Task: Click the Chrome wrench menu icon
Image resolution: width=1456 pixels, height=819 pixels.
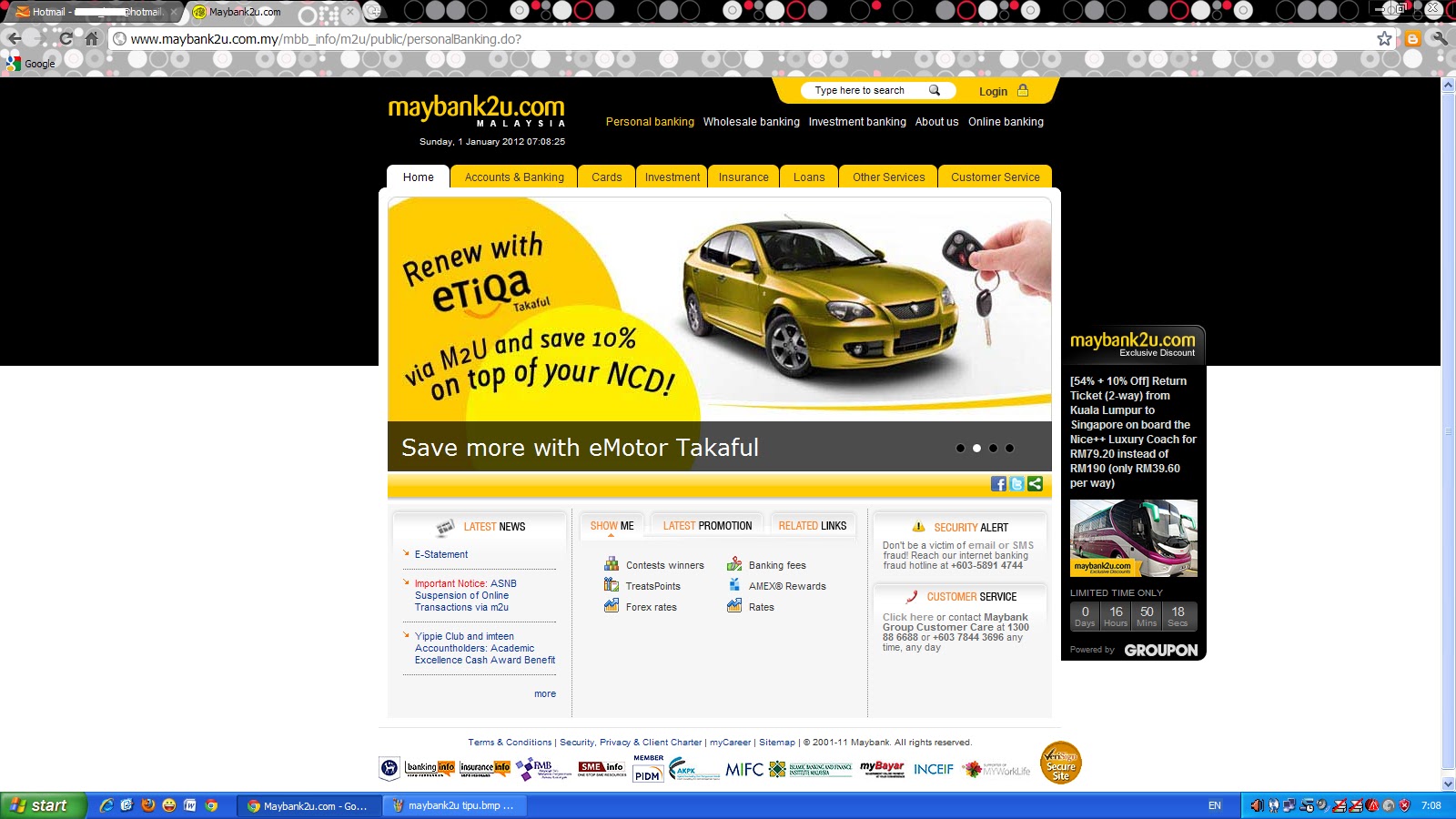Action: pyautogui.click(x=1439, y=38)
